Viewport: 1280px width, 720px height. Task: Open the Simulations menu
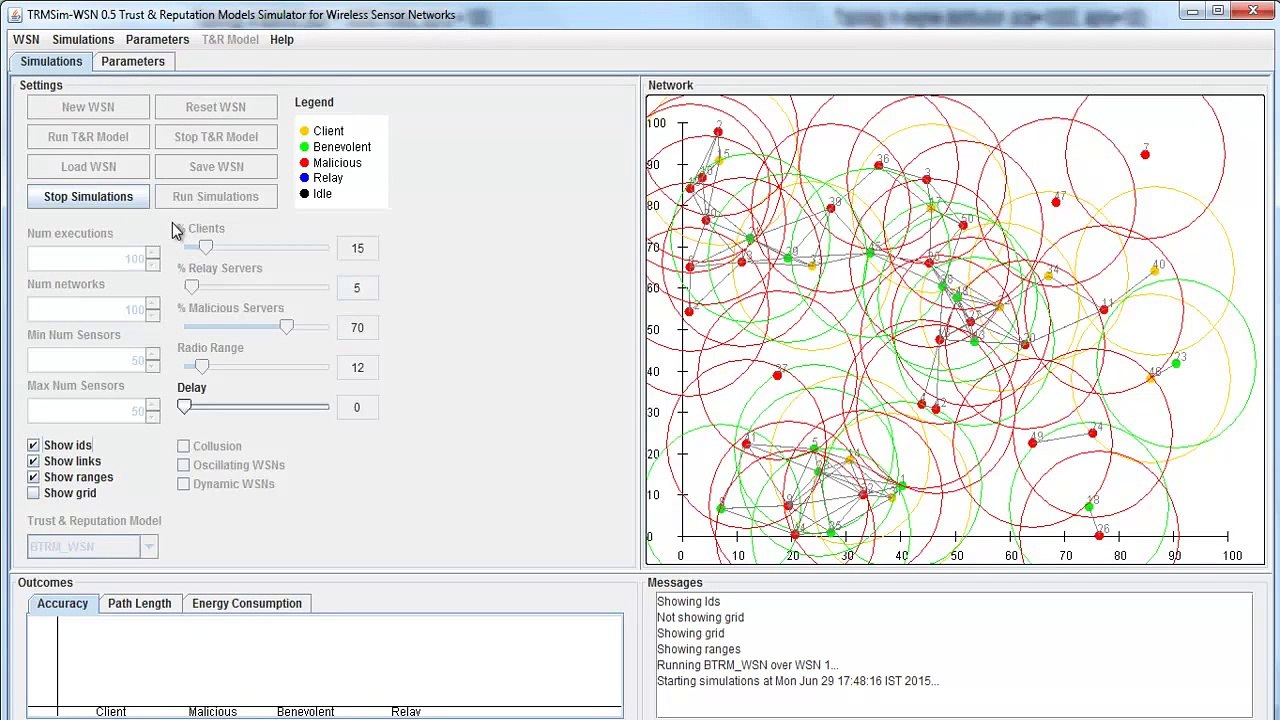tap(83, 39)
